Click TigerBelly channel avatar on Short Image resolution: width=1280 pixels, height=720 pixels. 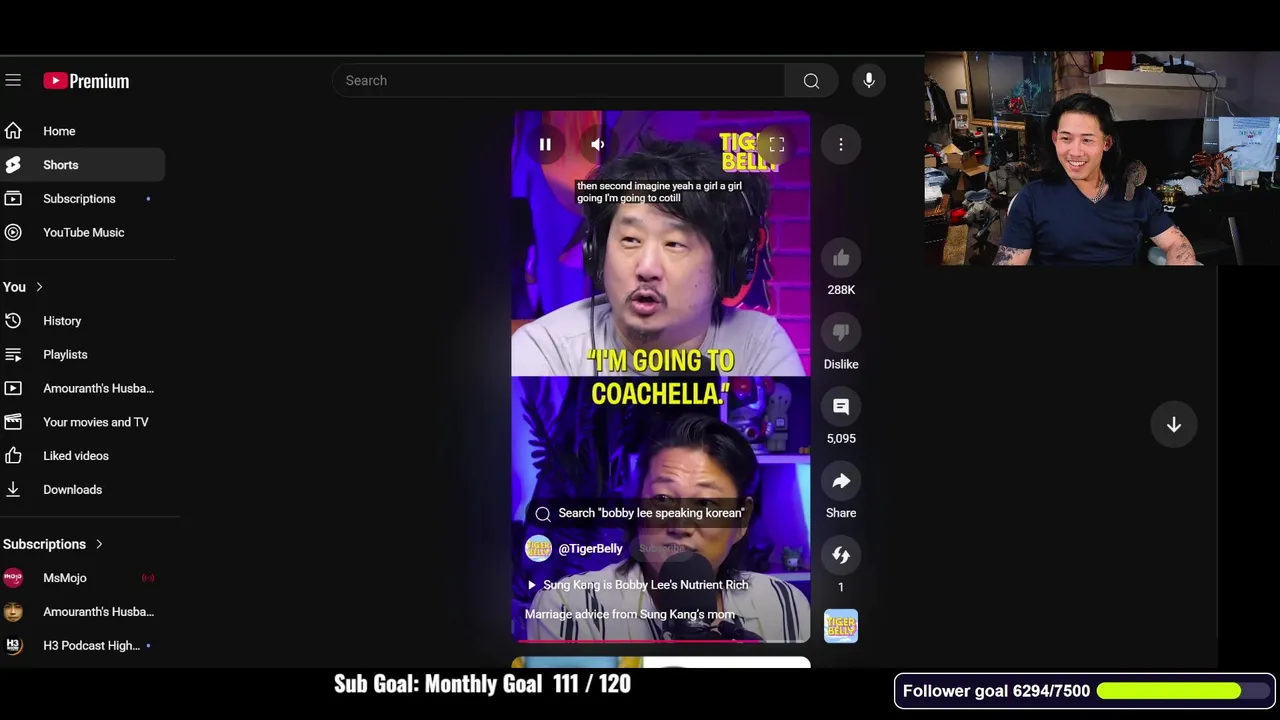(539, 549)
